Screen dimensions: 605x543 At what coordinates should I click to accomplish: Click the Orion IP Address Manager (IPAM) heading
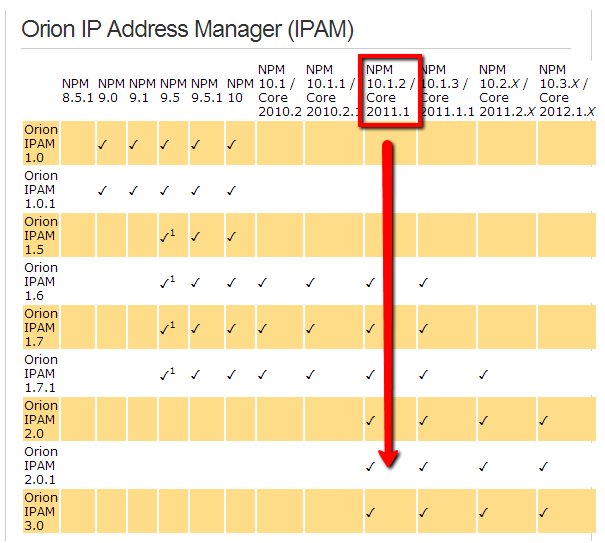click(188, 29)
